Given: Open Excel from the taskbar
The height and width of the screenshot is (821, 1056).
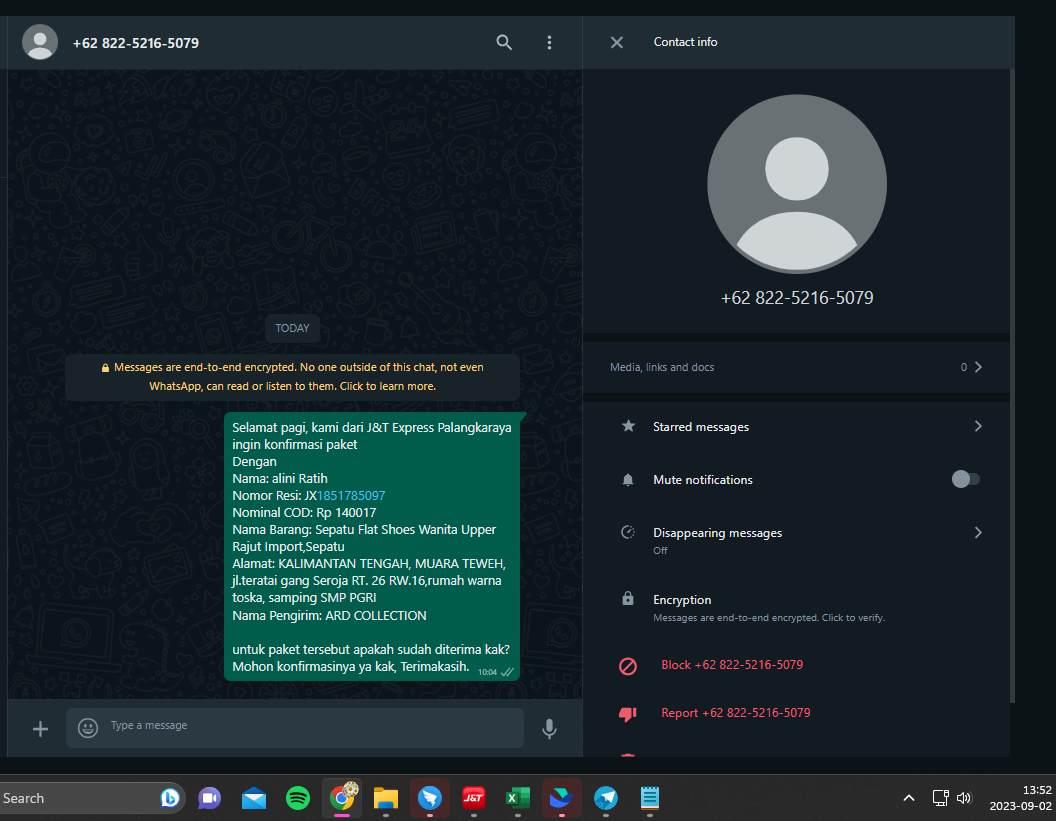Looking at the screenshot, I should click(x=517, y=798).
